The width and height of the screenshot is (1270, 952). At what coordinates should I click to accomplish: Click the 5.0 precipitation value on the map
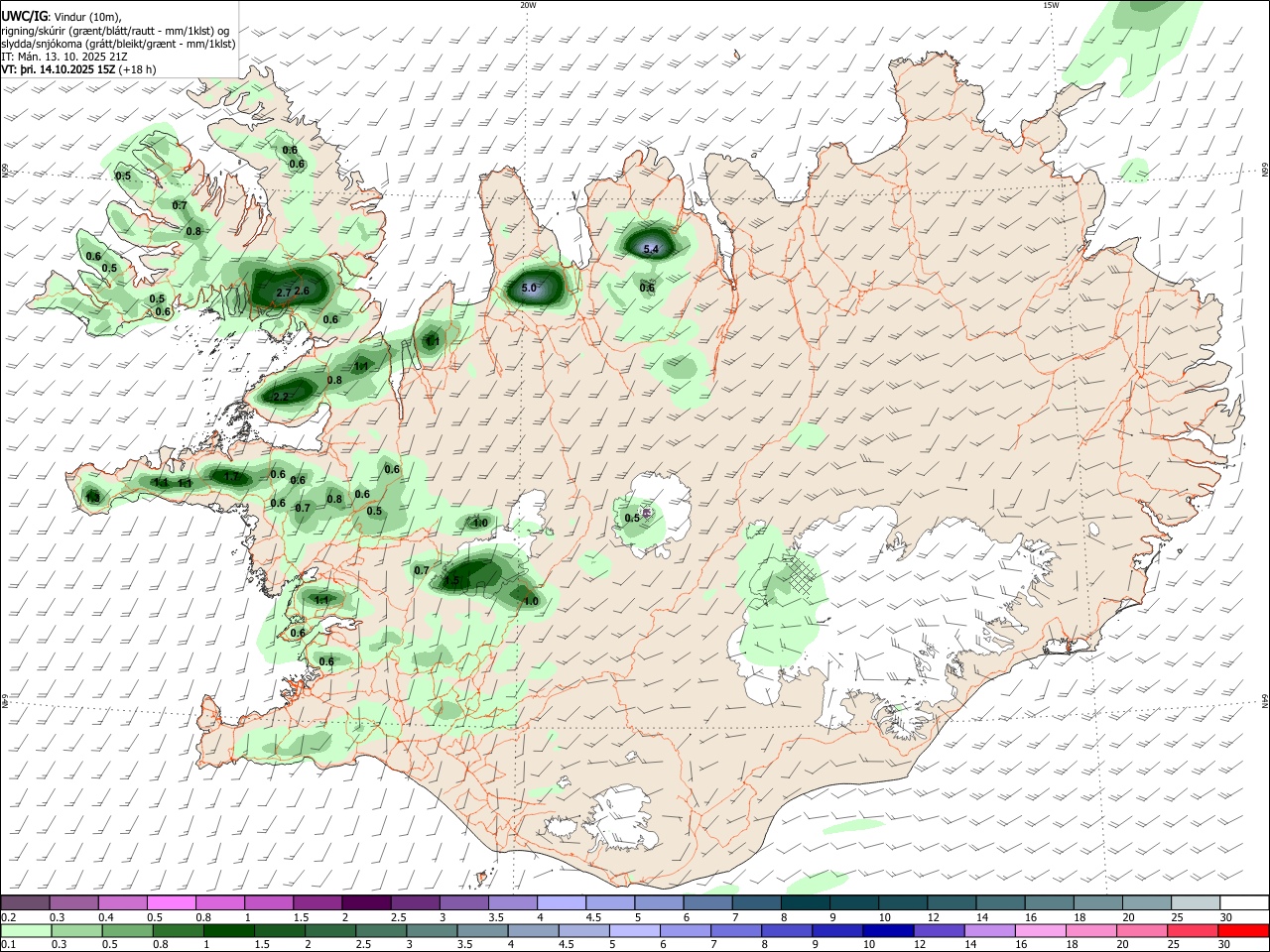point(529,289)
